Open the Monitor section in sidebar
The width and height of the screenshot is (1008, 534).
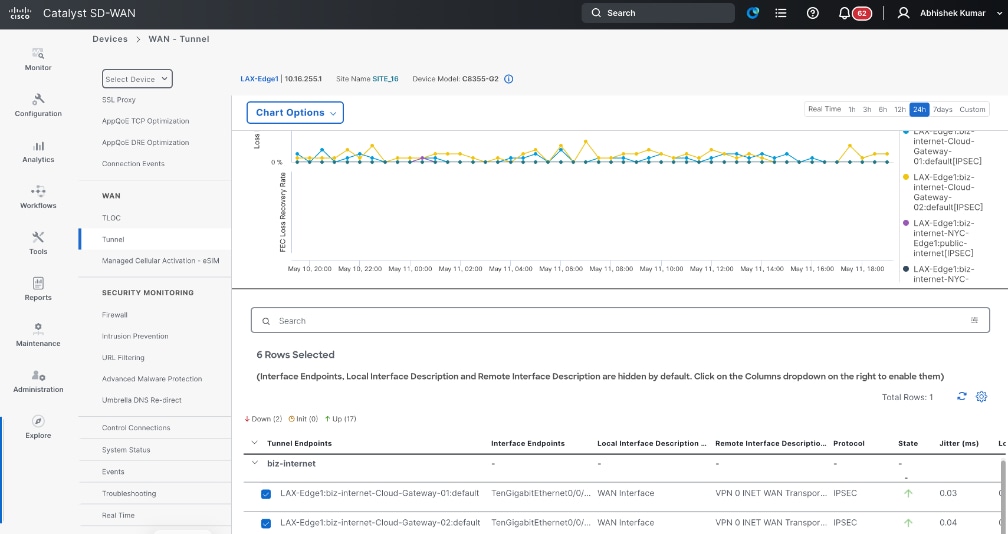(x=38, y=58)
